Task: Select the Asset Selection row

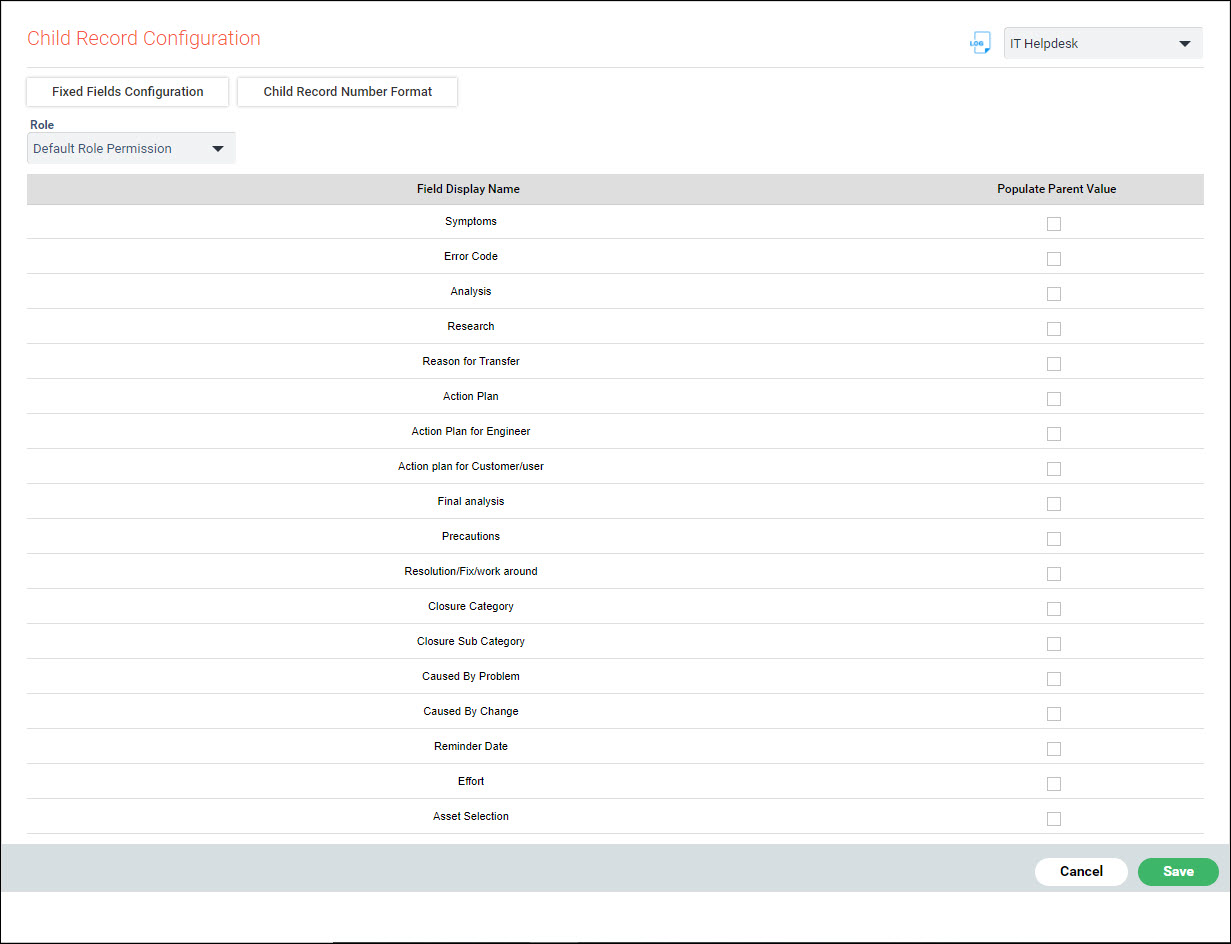Action: 1053,818
